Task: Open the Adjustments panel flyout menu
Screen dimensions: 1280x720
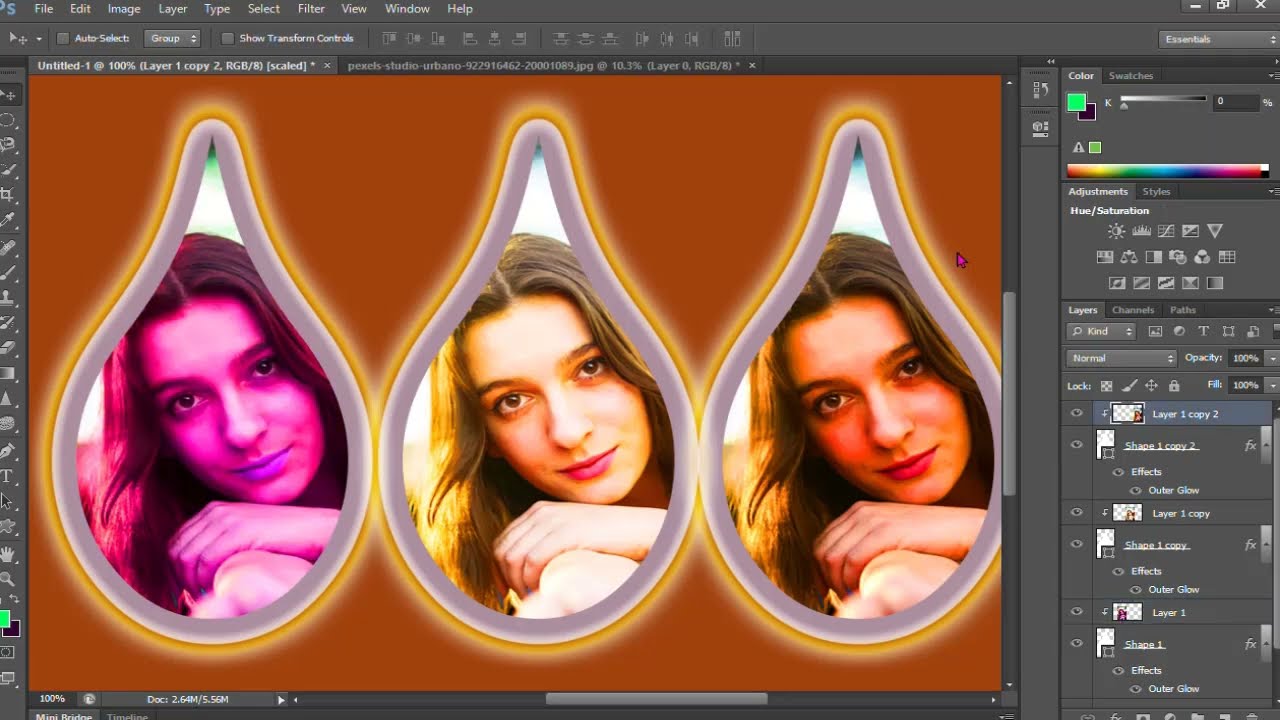Action: click(x=1273, y=191)
